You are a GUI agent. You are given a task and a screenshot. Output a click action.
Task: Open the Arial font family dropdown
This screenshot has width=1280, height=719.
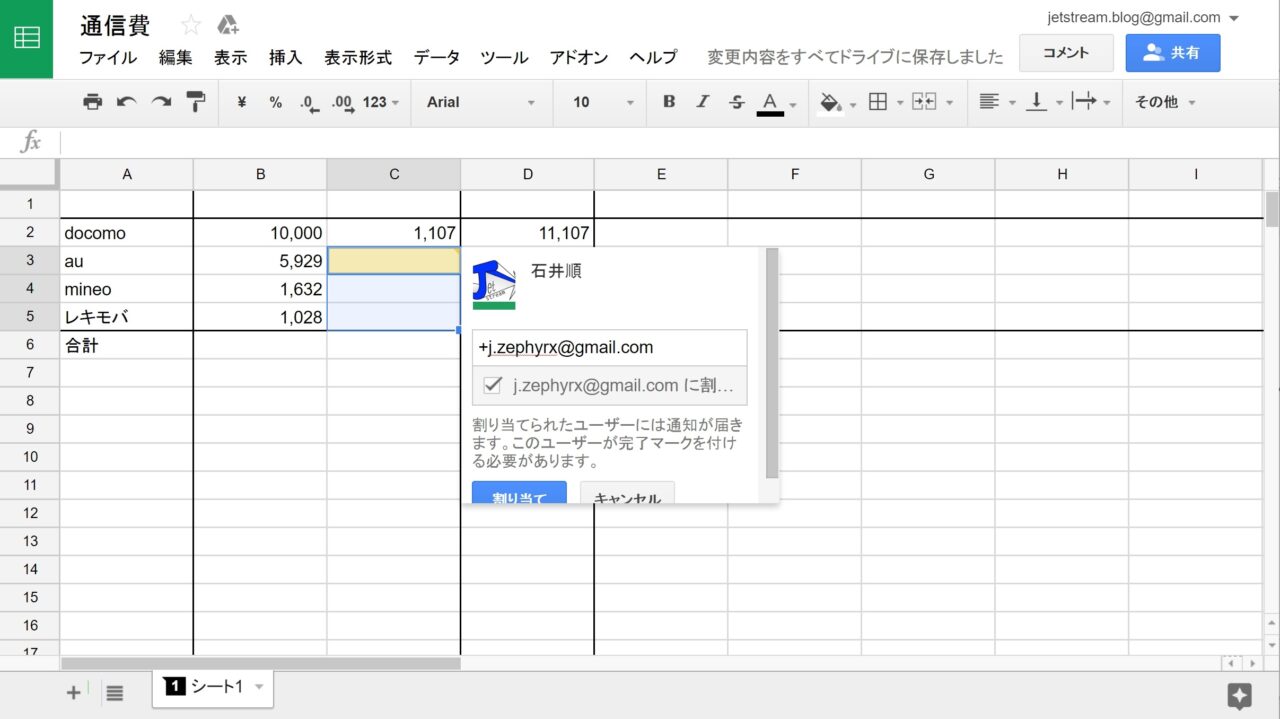point(480,102)
